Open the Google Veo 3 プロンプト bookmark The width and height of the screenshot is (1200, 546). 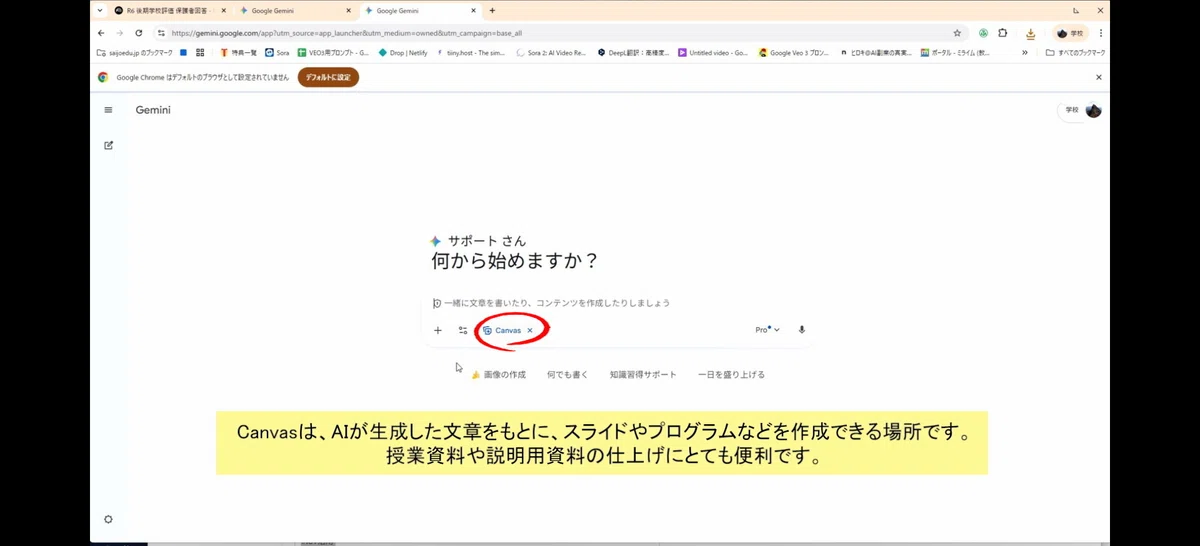[x=794, y=53]
